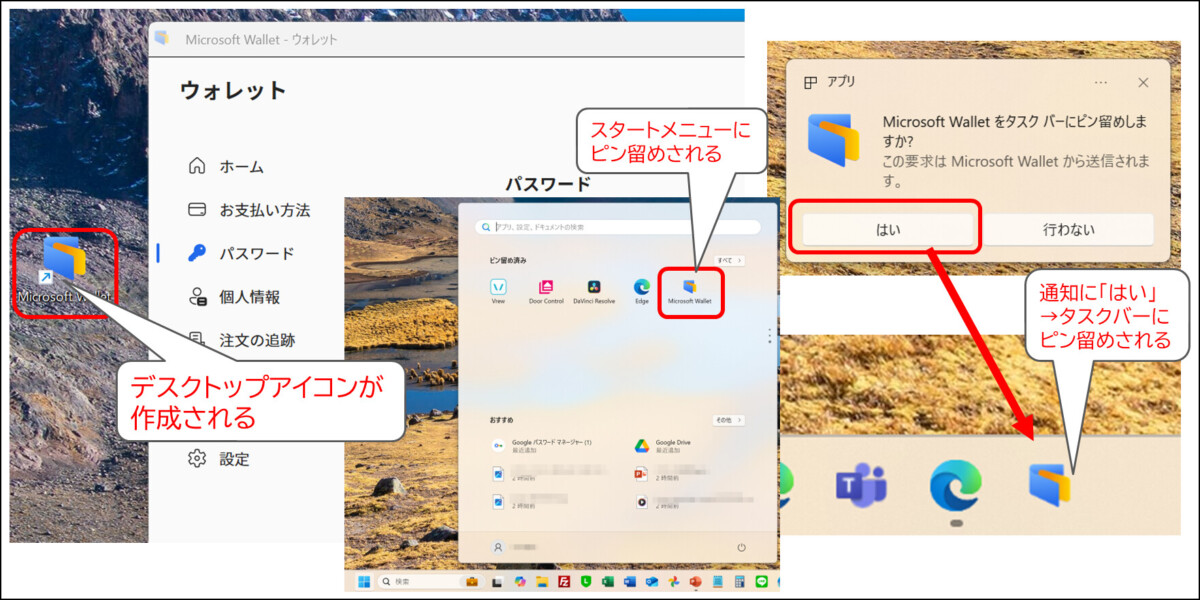The height and width of the screenshot is (600, 1200).
Task: Open お支払い方法 in Wallet sidebar
Action: tap(264, 210)
